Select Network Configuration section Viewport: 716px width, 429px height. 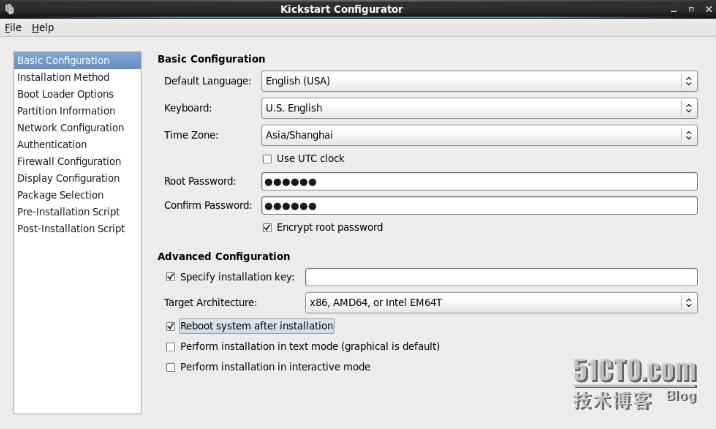tap(77, 127)
